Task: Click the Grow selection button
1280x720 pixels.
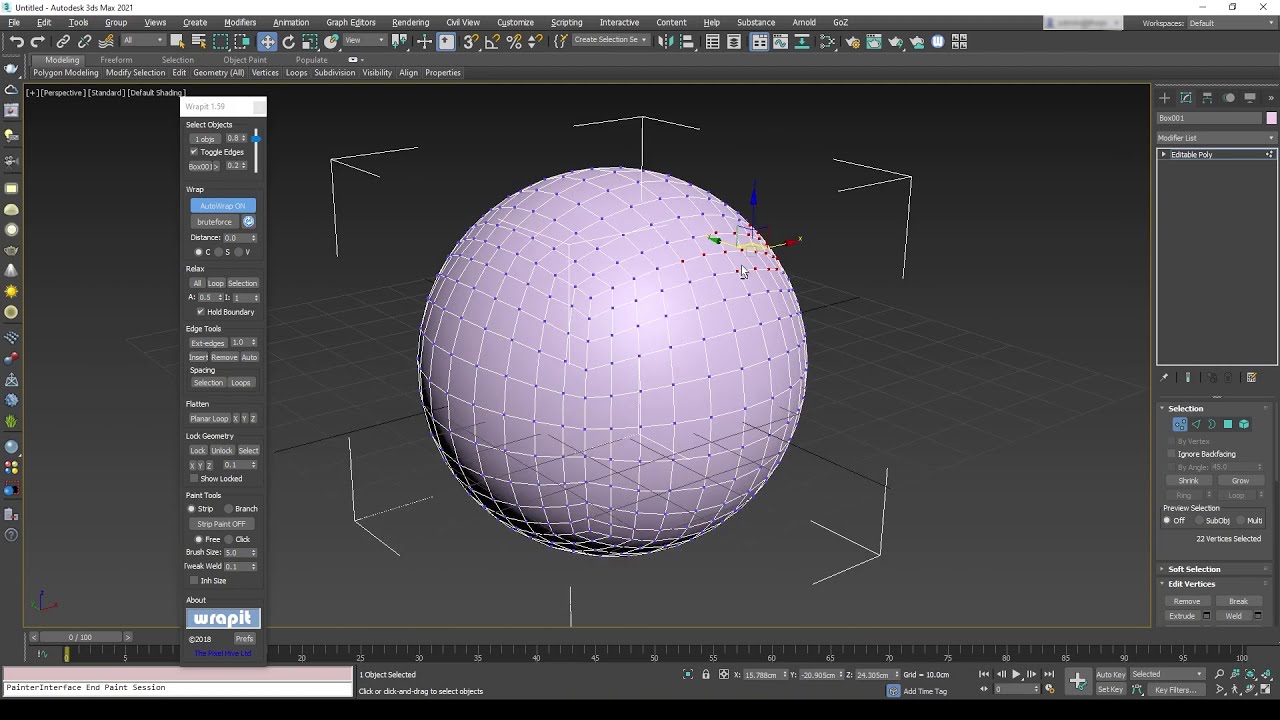Action: pyautogui.click(x=1240, y=481)
